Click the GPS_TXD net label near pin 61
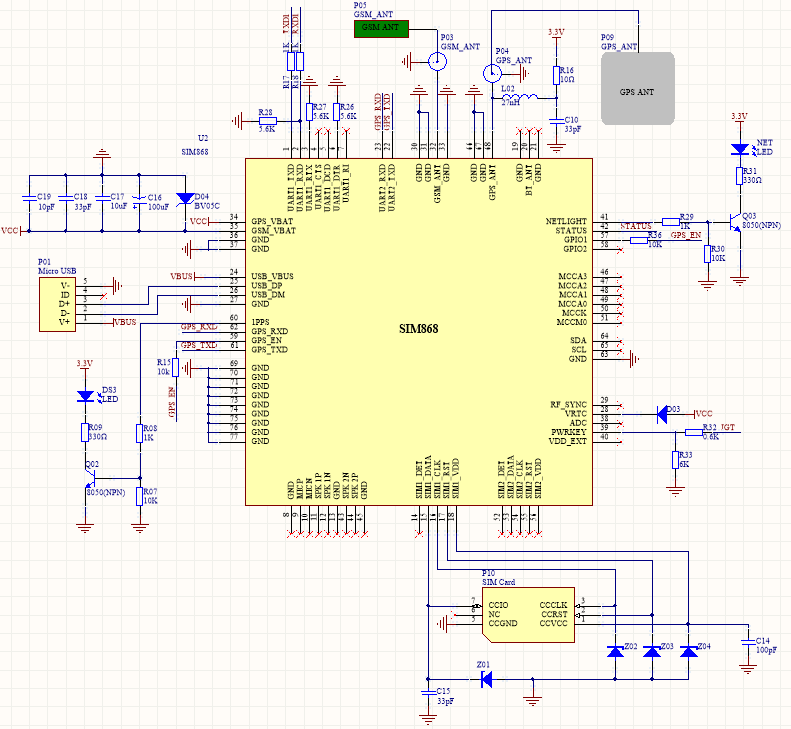Image resolution: width=791 pixels, height=729 pixels. [x=199, y=346]
